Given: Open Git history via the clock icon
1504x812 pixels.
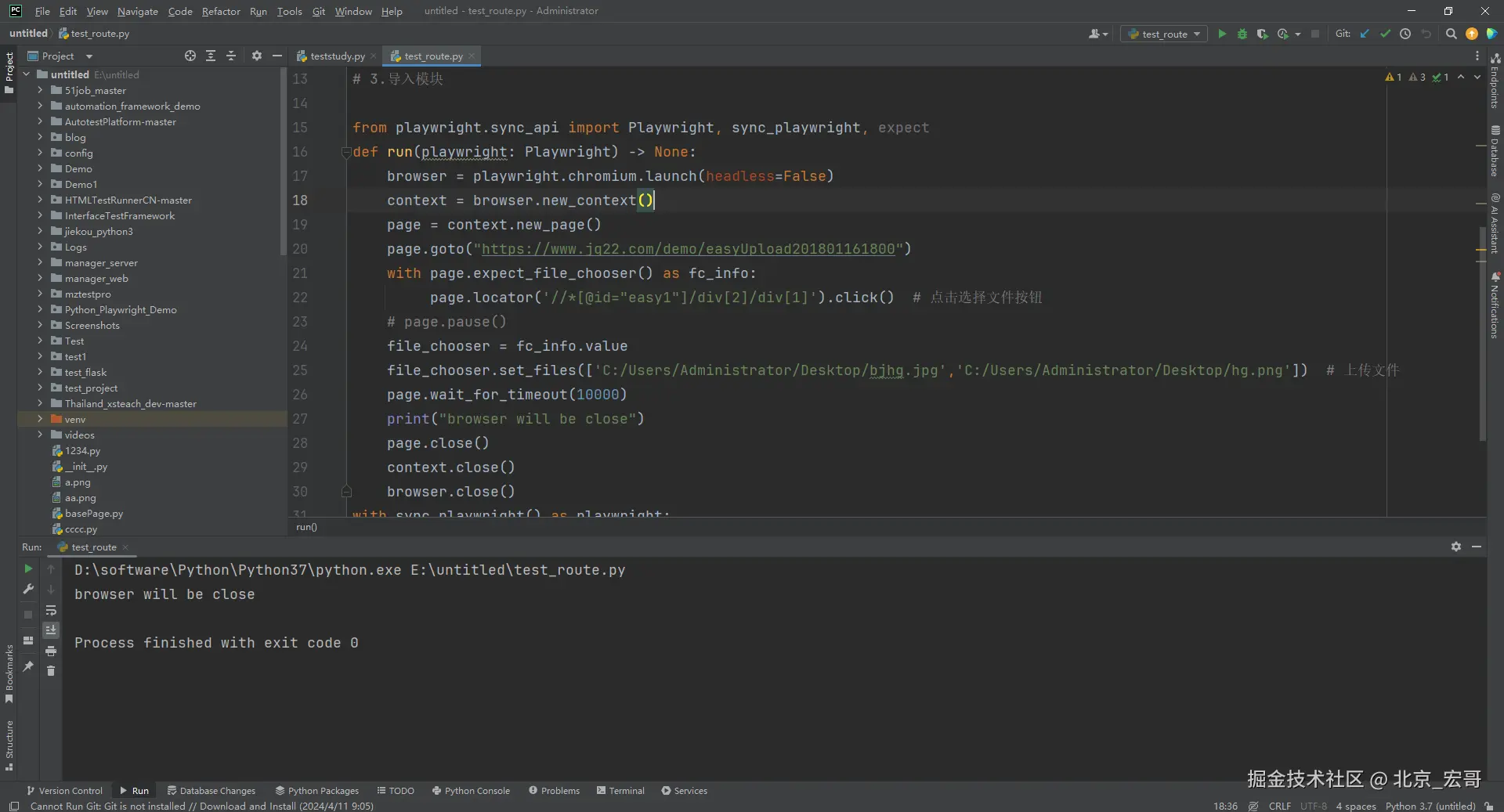Looking at the screenshot, I should (x=1405, y=34).
